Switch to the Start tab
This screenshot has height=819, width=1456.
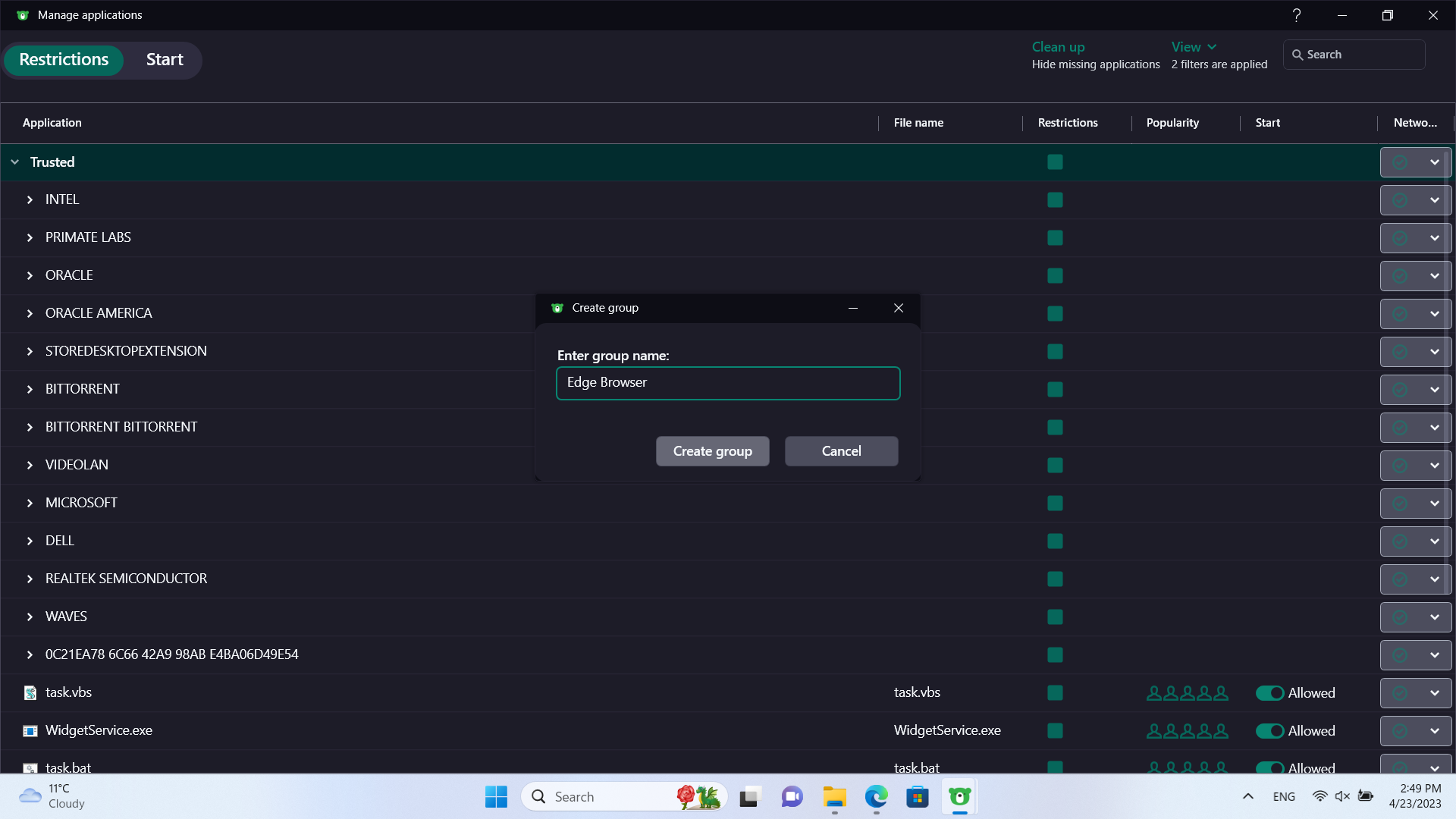(165, 60)
